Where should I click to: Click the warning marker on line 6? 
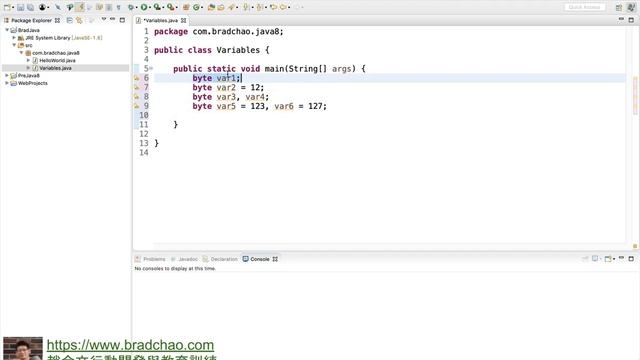click(x=137, y=78)
